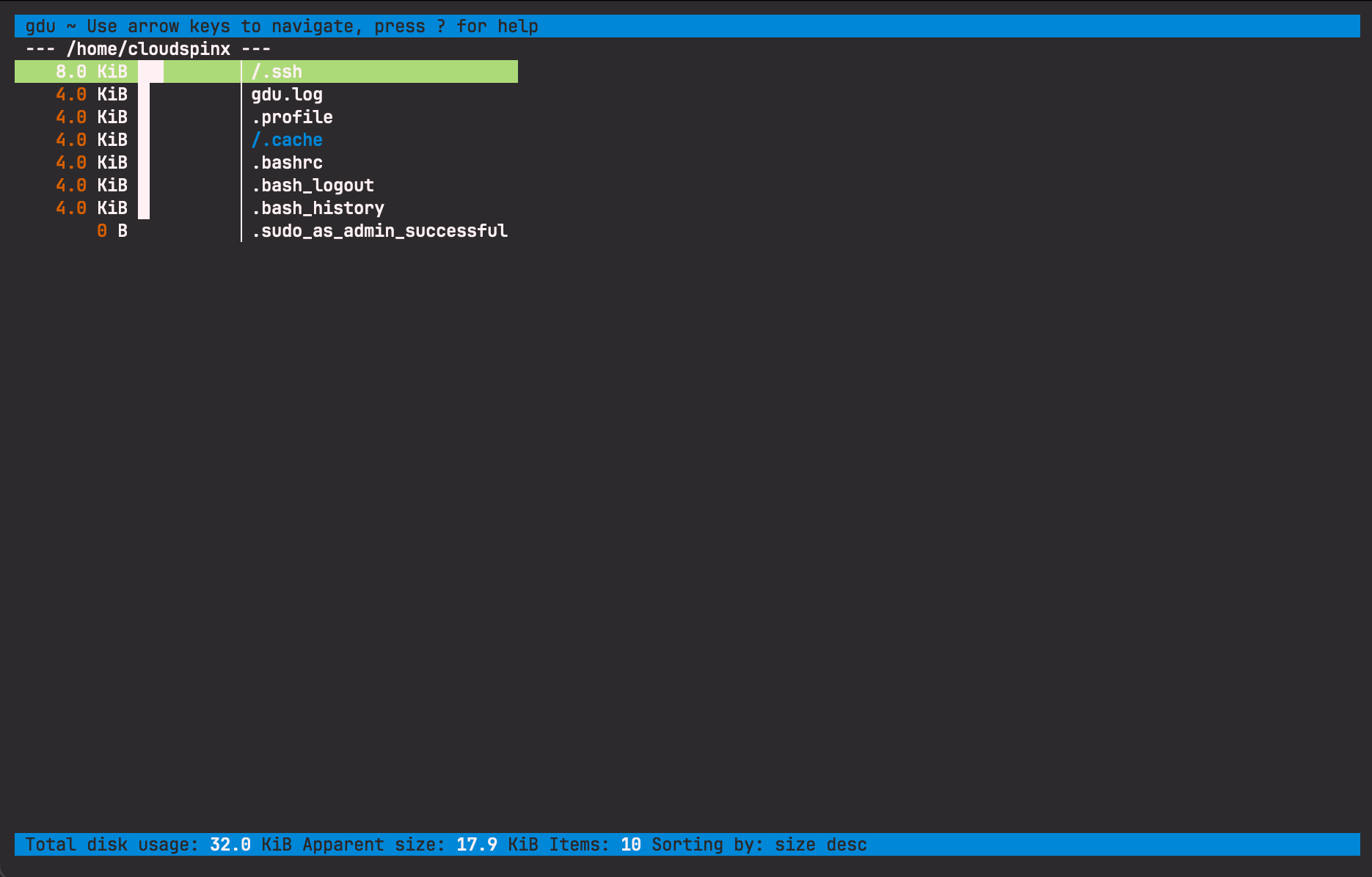The image size is (1372, 877).
Task: Click the highlighted /.ssh row label
Action: (277, 71)
